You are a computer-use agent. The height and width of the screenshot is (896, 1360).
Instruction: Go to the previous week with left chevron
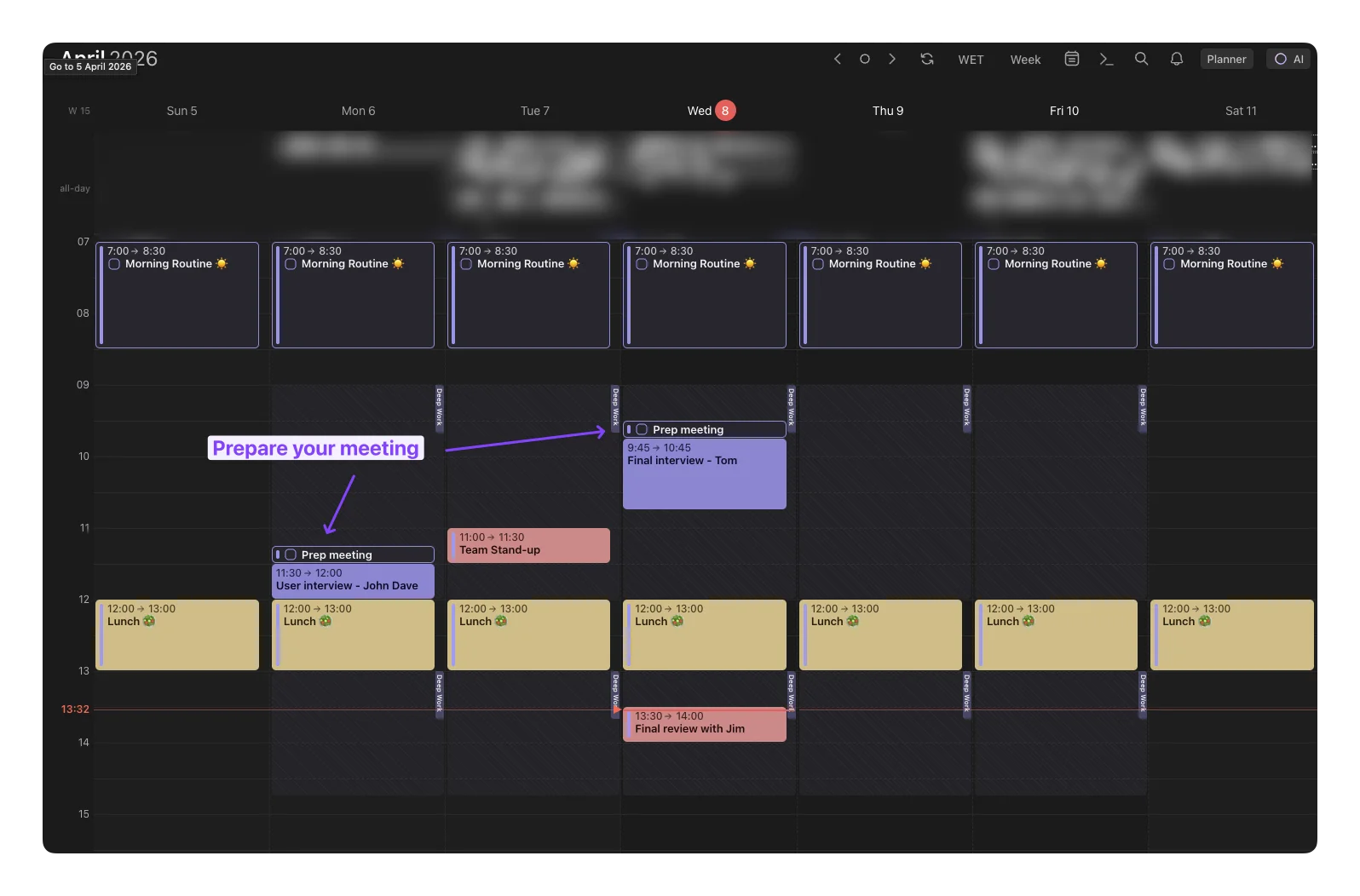click(x=837, y=59)
